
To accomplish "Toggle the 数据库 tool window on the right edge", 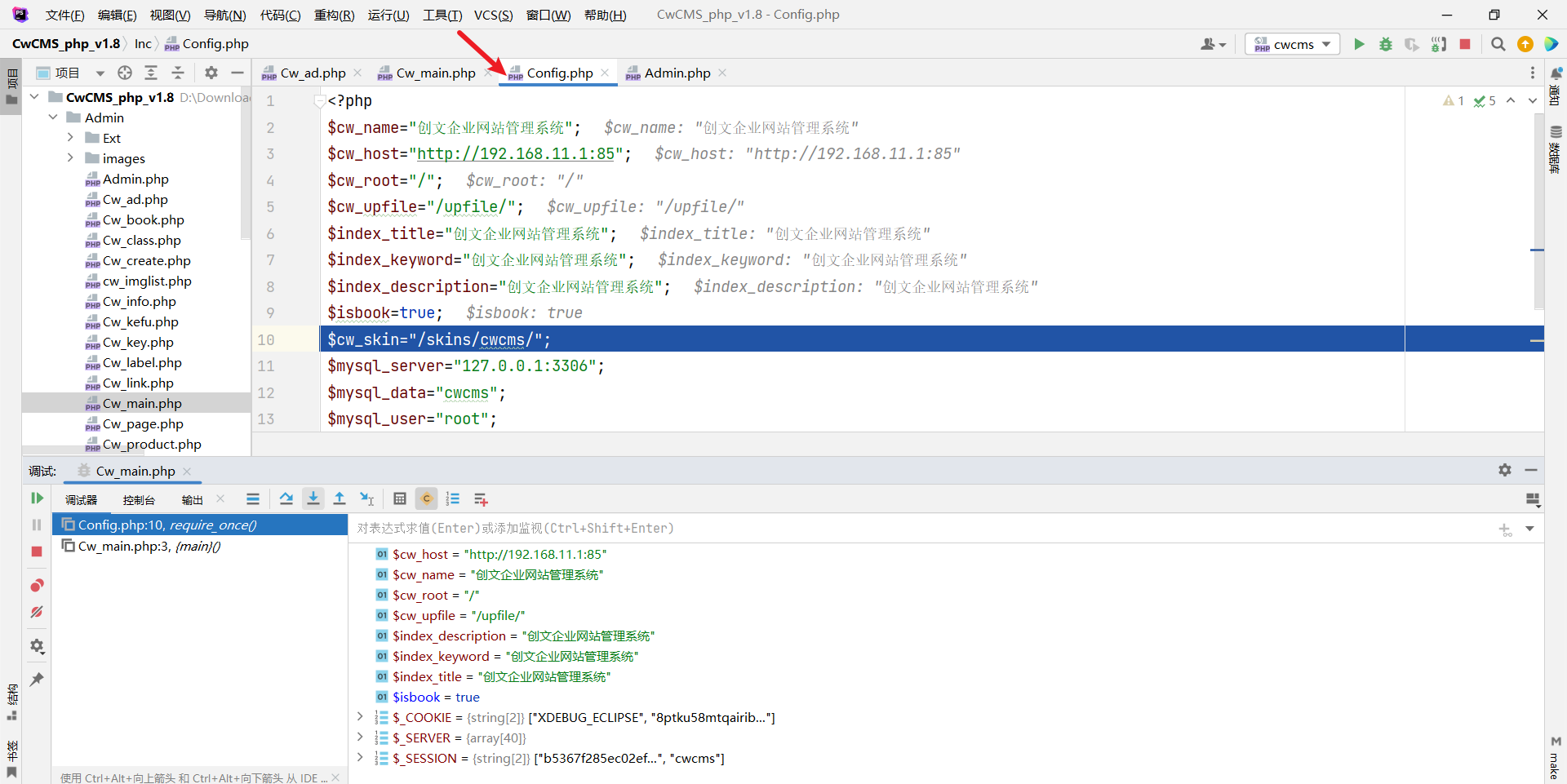I will [x=1556, y=150].
